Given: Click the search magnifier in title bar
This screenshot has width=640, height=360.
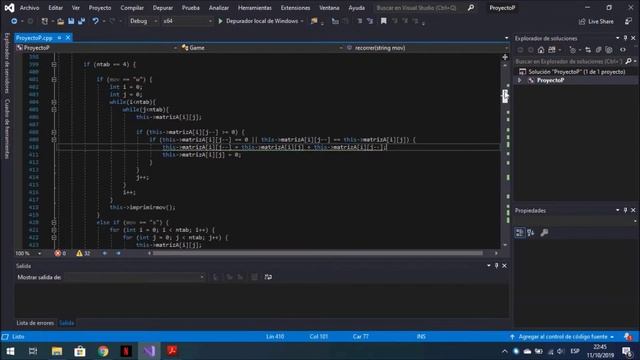Looking at the screenshot, I should click(471, 8).
